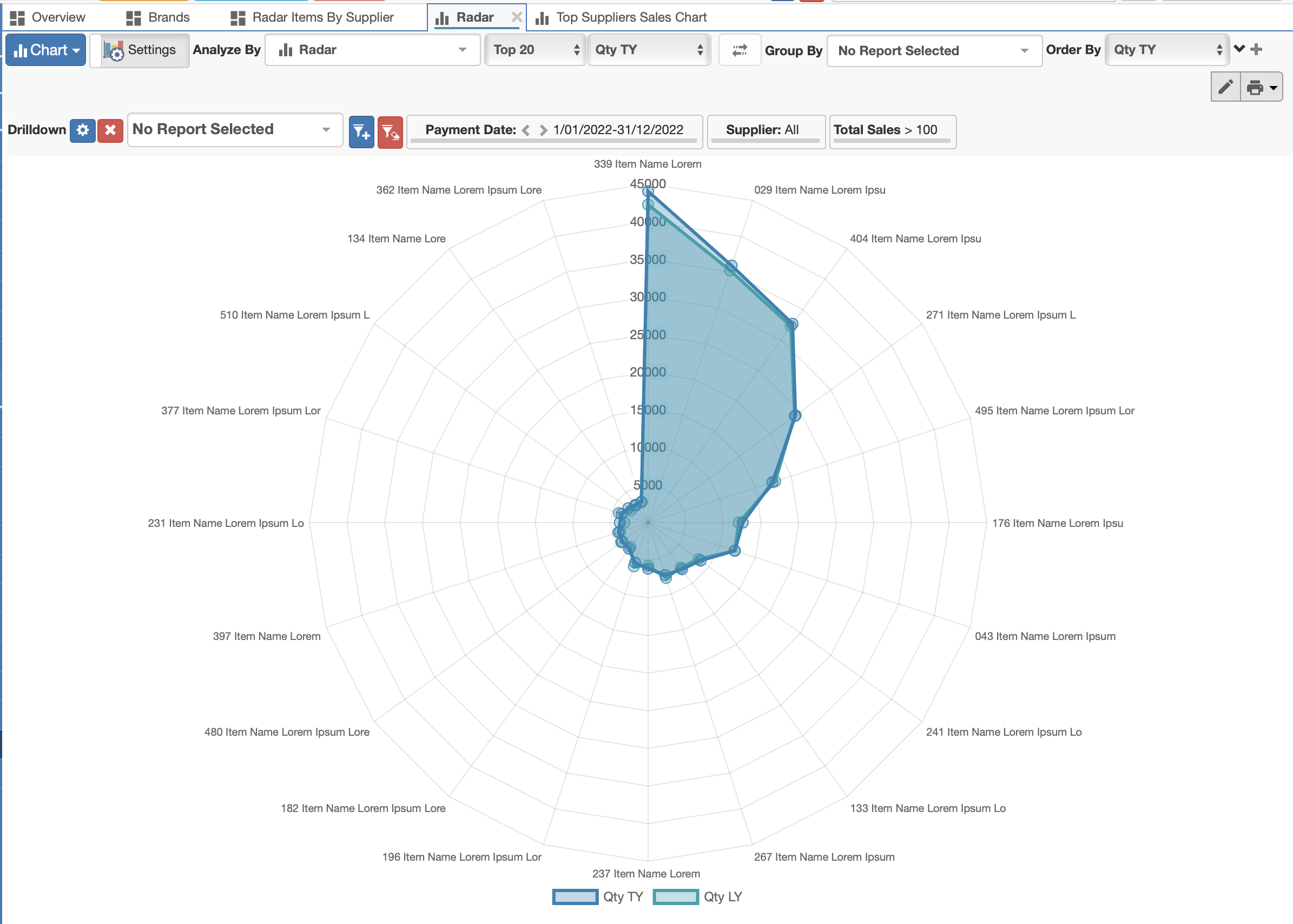
Task: Click the label 231 Item Name Lorem Ipsum Lo
Action: [x=226, y=524]
